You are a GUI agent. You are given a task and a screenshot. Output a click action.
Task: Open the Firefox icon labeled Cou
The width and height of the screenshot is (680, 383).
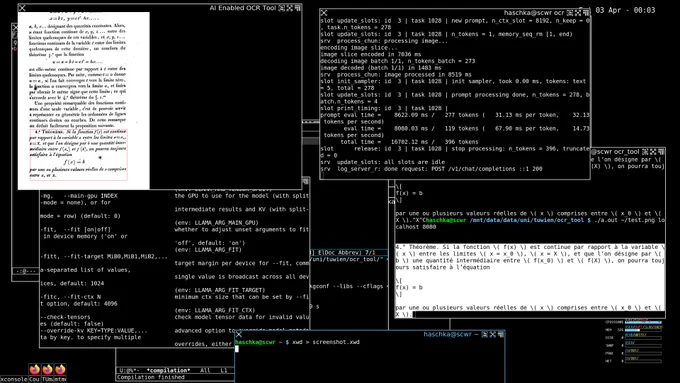pyautogui.click(x=34, y=370)
